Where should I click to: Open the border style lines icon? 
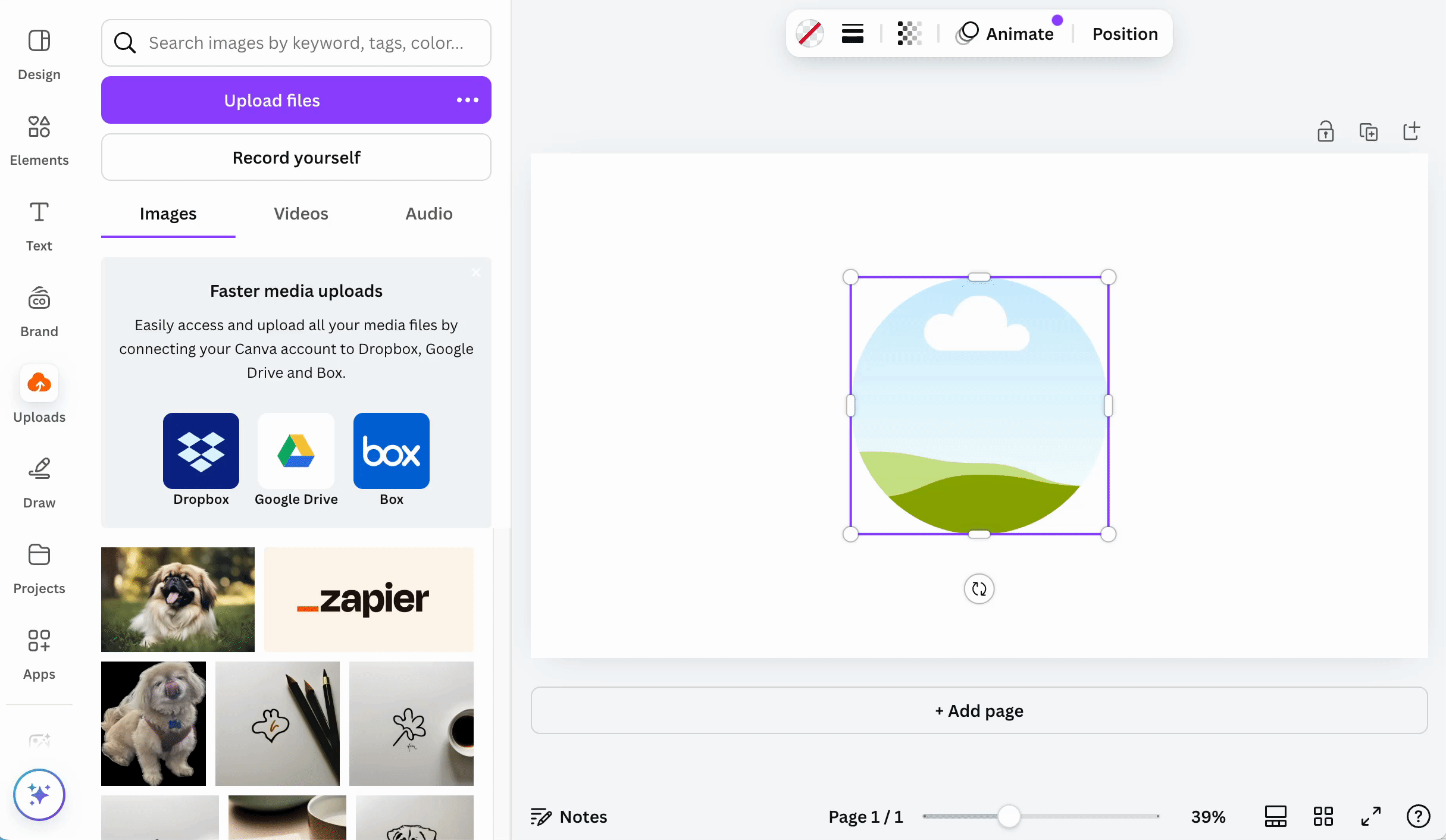pyautogui.click(x=853, y=33)
